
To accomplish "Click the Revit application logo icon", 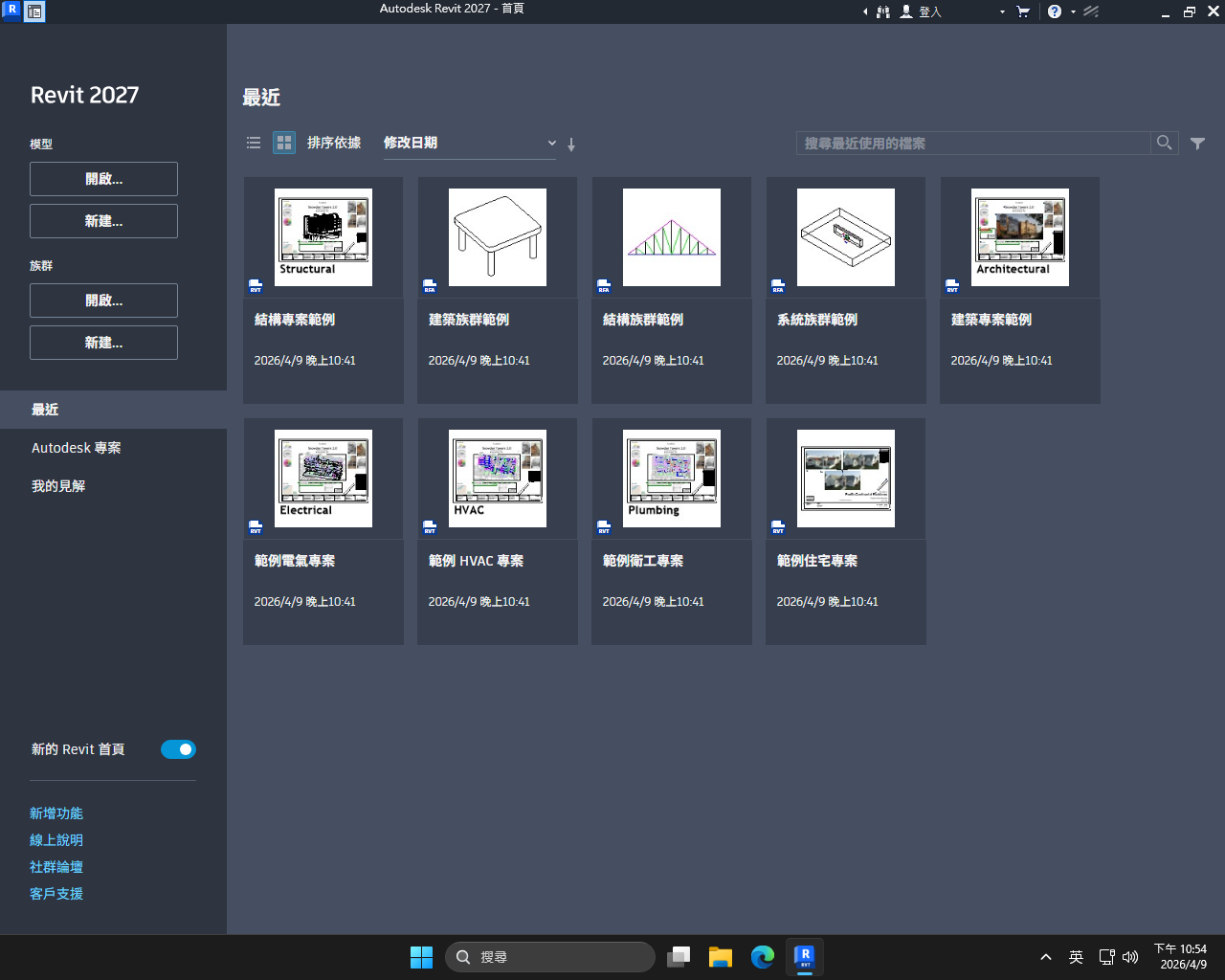I will tap(11, 11).
